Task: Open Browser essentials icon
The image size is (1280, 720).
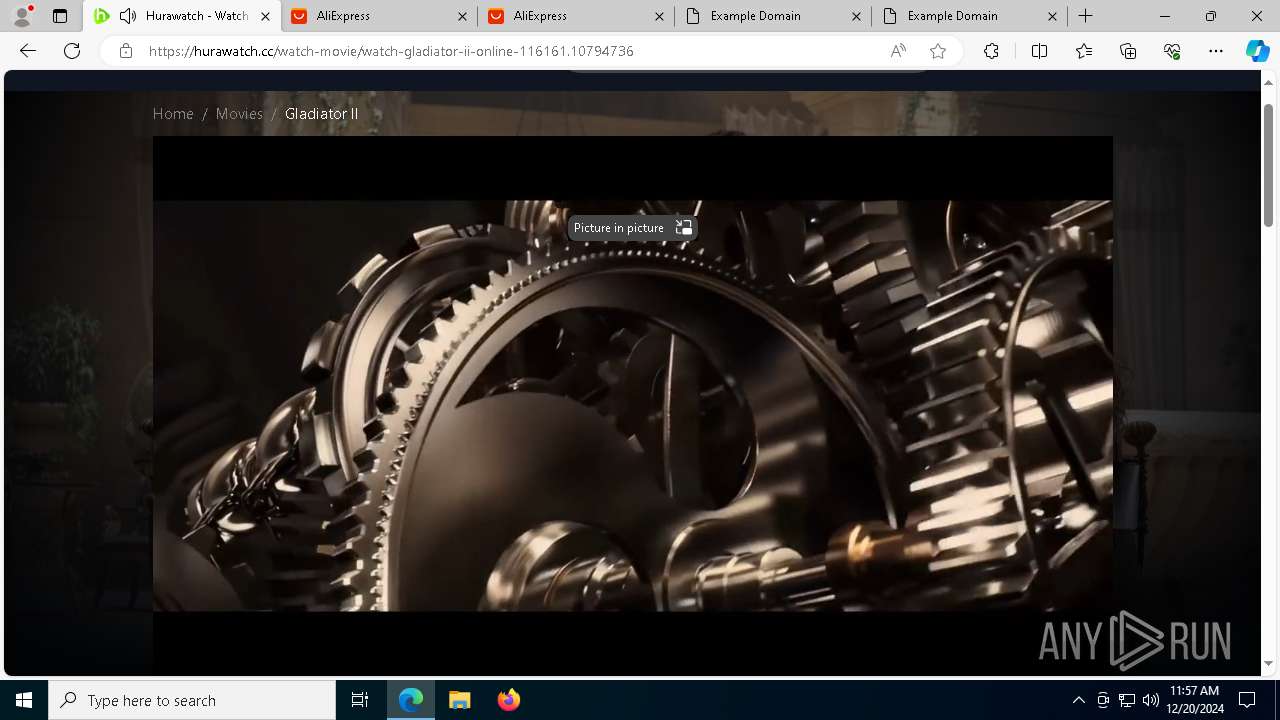Action: click(1172, 51)
